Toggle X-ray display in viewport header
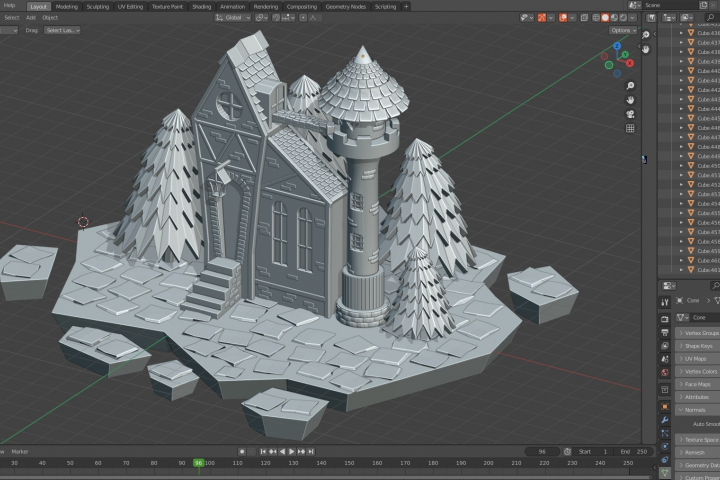Screen dimensions: 720x480 tap(584, 17)
